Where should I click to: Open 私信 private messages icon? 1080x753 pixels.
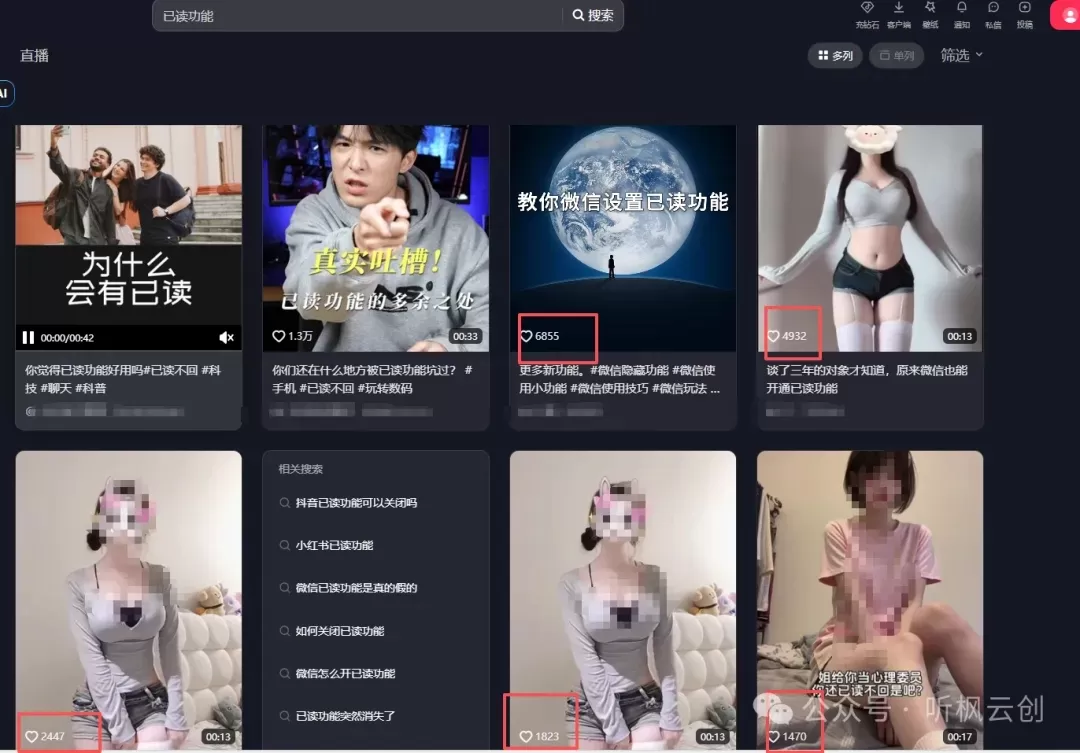tap(993, 9)
